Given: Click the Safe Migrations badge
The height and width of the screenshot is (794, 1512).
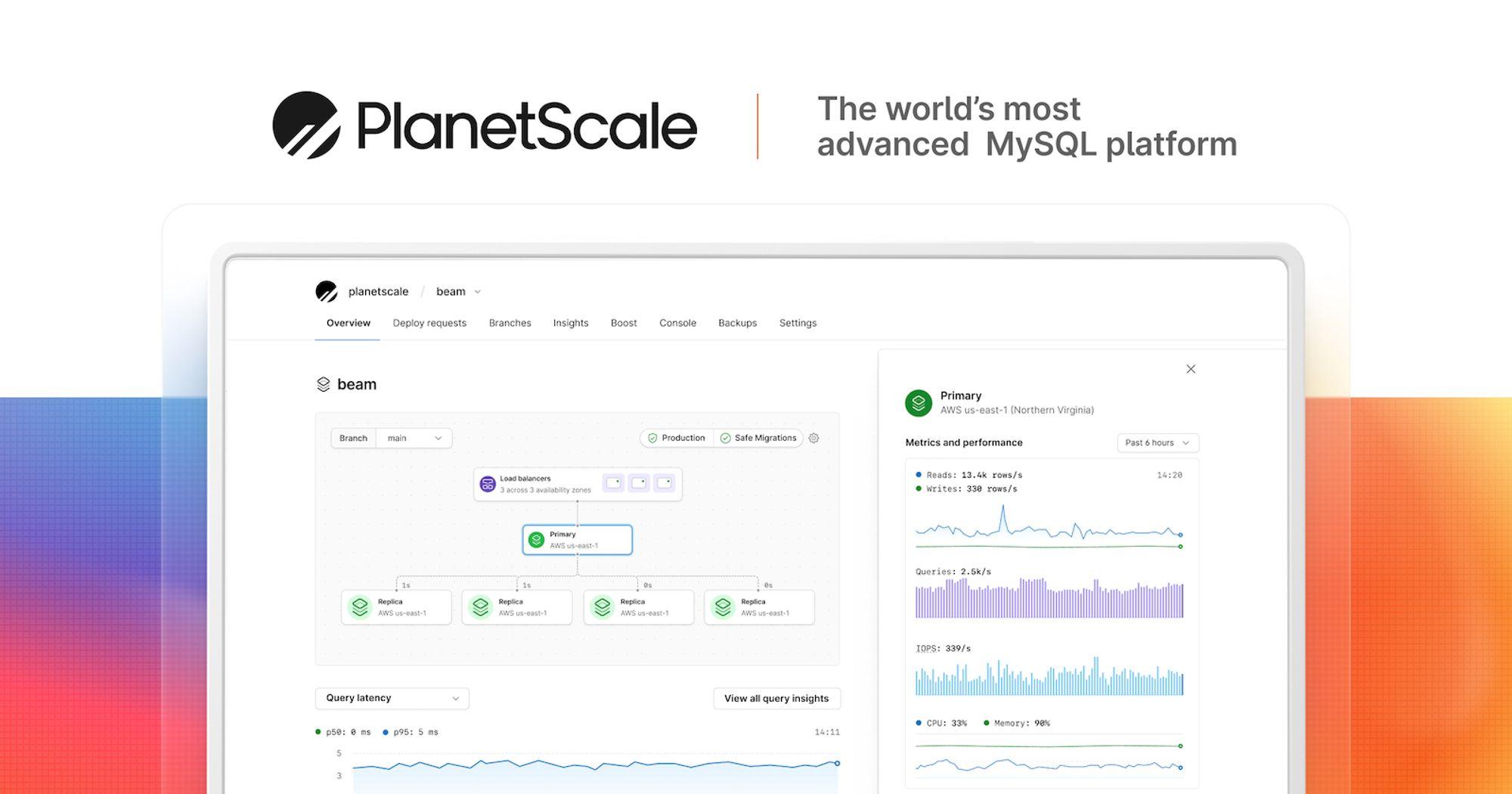Looking at the screenshot, I should pyautogui.click(x=758, y=438).
